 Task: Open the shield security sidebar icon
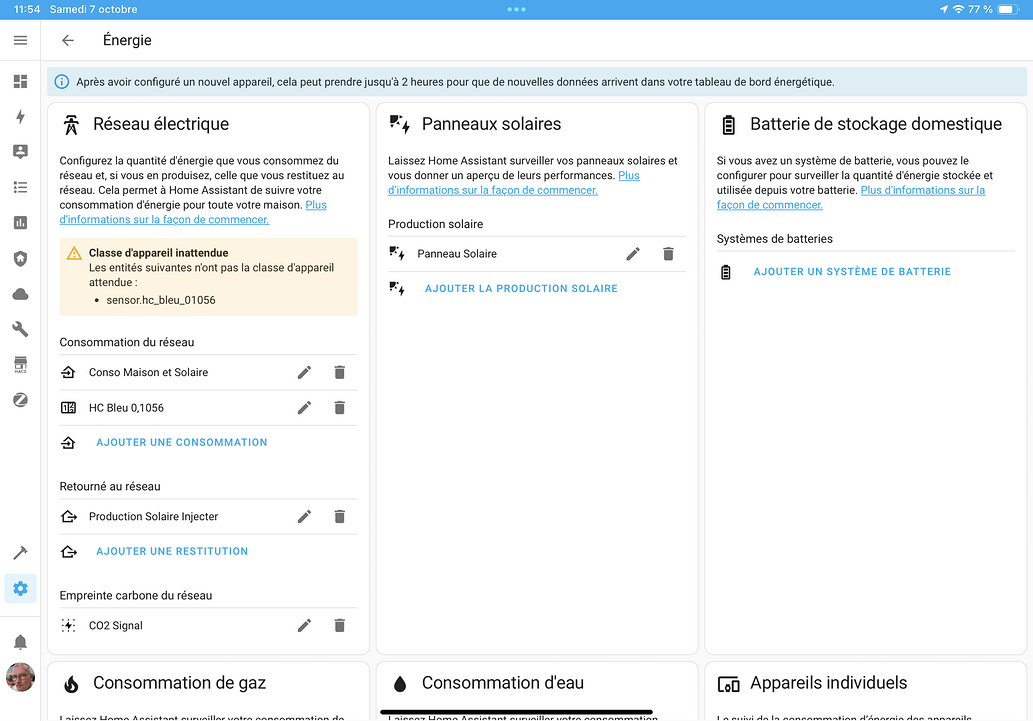(x=20, y=259)
